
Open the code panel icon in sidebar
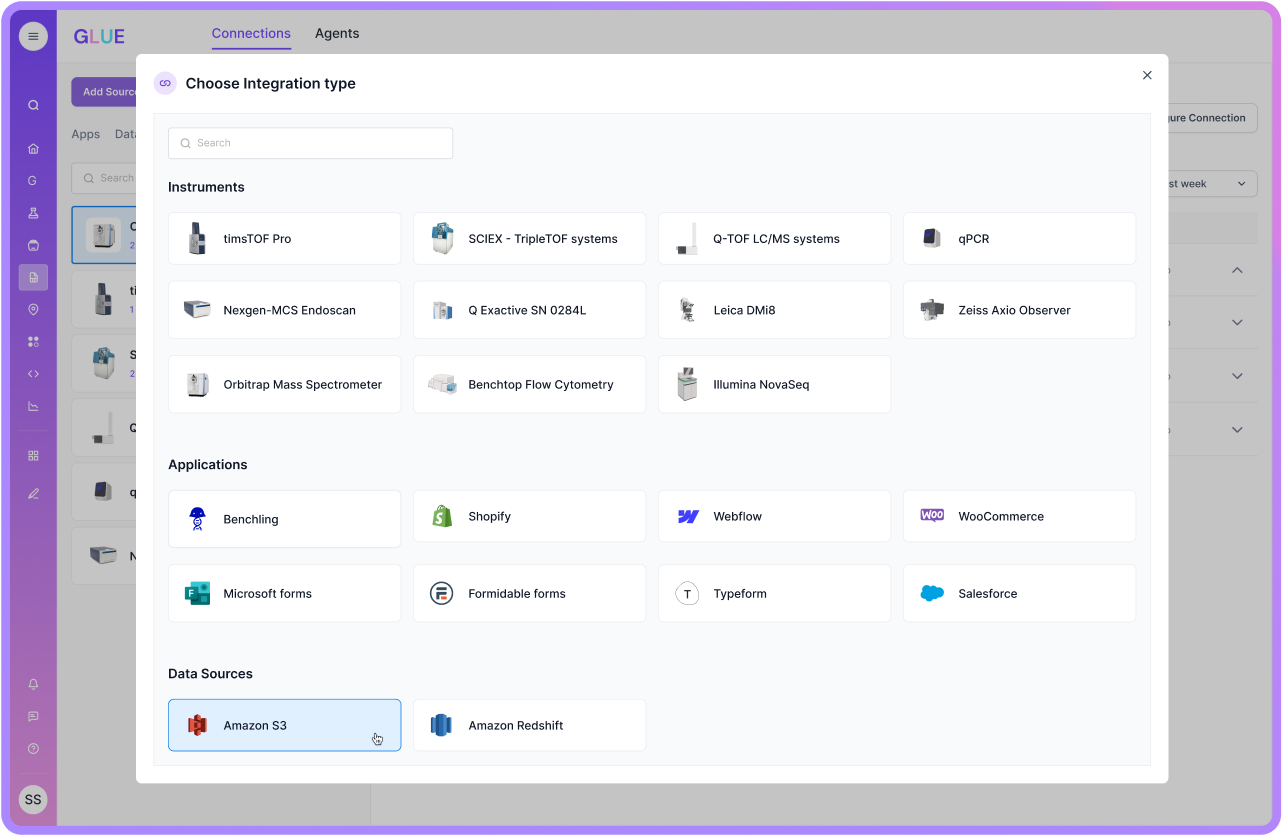(33, 373)
